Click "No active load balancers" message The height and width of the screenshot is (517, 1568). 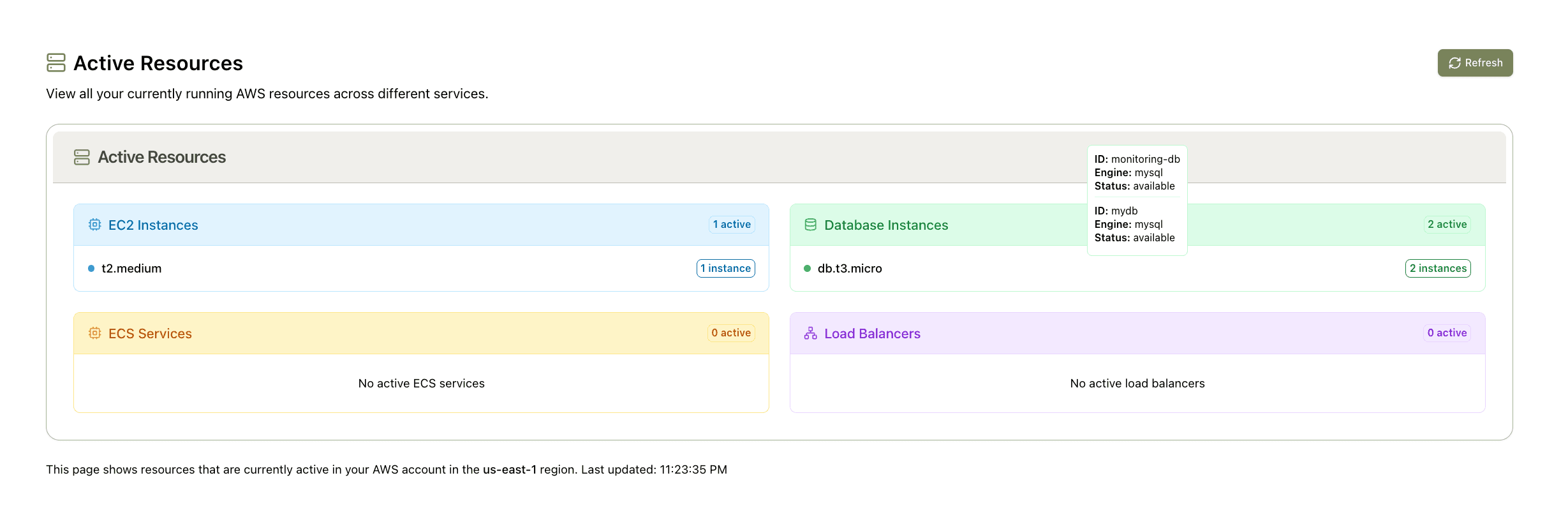(x=1137, y=384)
